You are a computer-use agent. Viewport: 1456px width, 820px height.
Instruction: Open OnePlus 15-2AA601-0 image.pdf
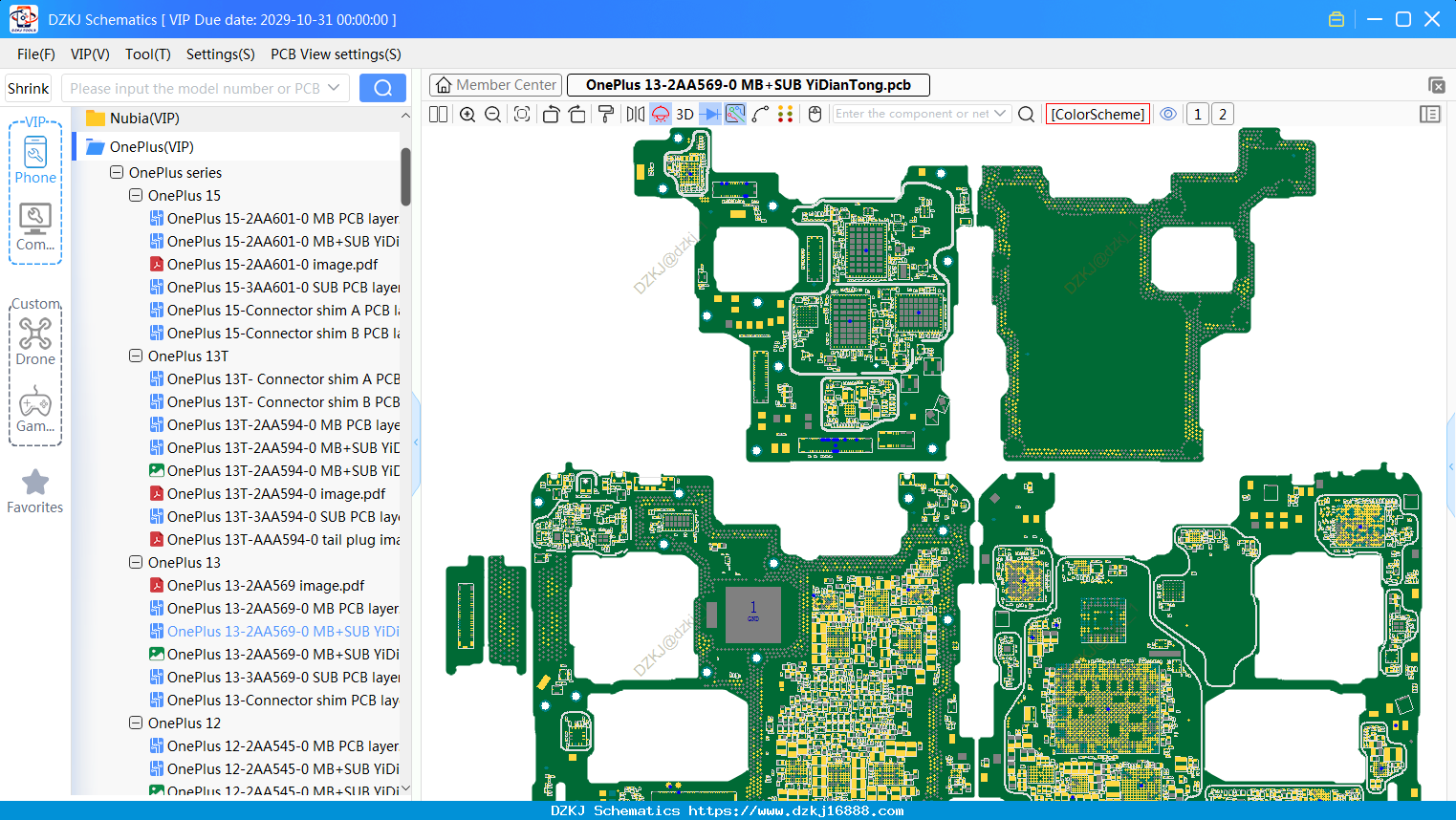272,265
